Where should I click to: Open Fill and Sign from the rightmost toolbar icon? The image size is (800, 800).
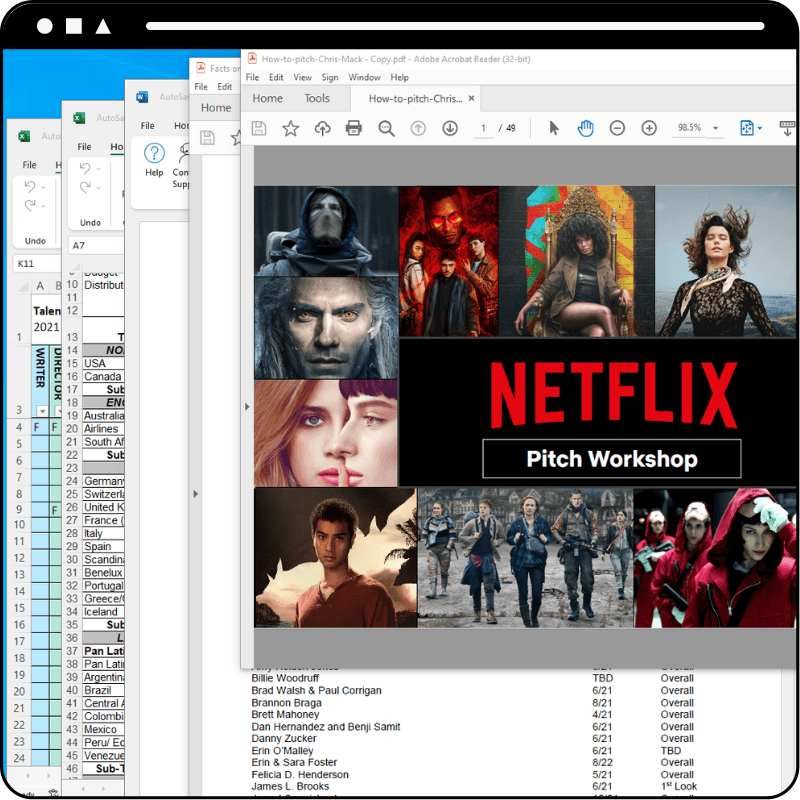(786, 128)
